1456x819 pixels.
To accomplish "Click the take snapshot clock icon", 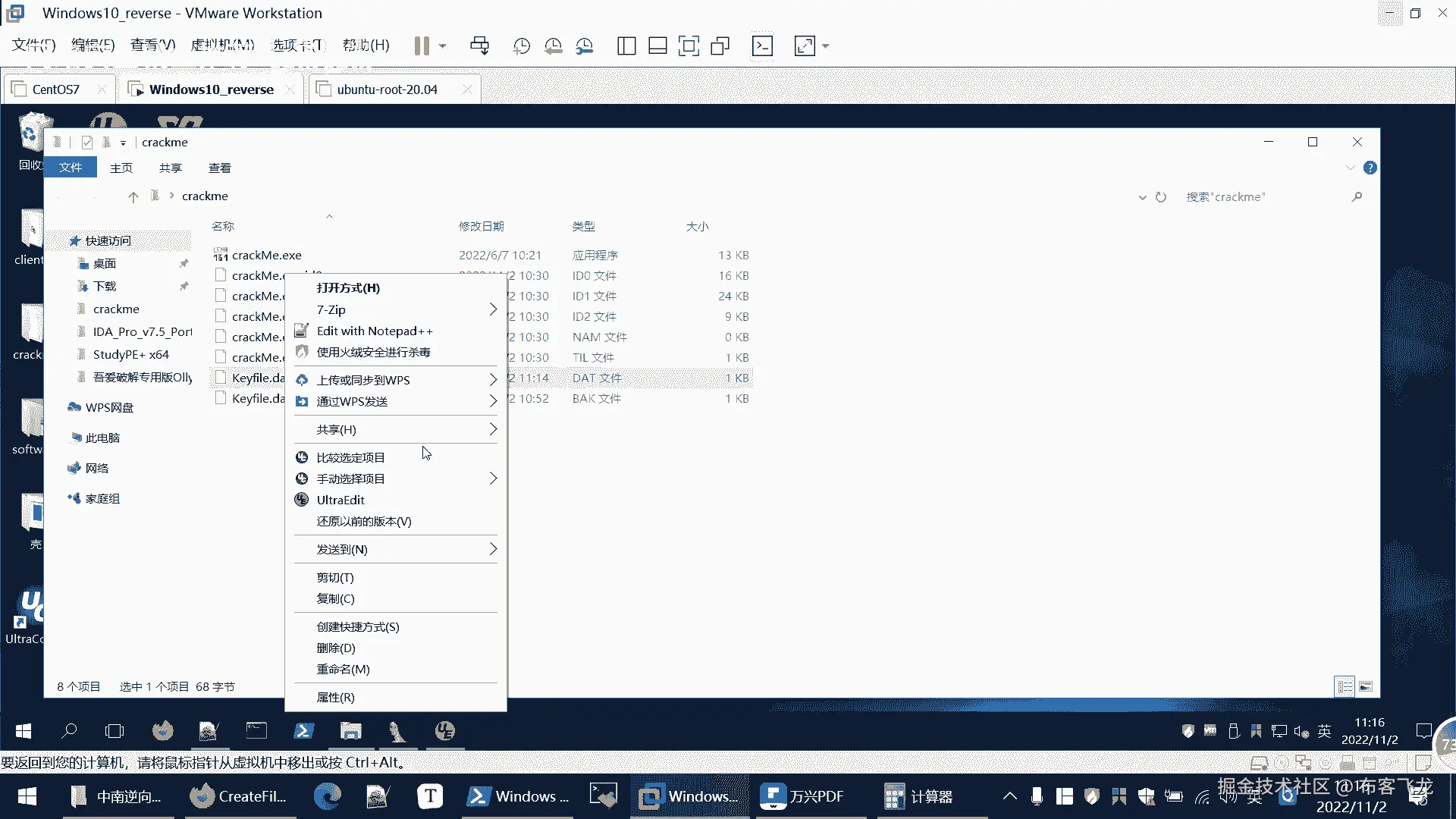I will point(521,46).
